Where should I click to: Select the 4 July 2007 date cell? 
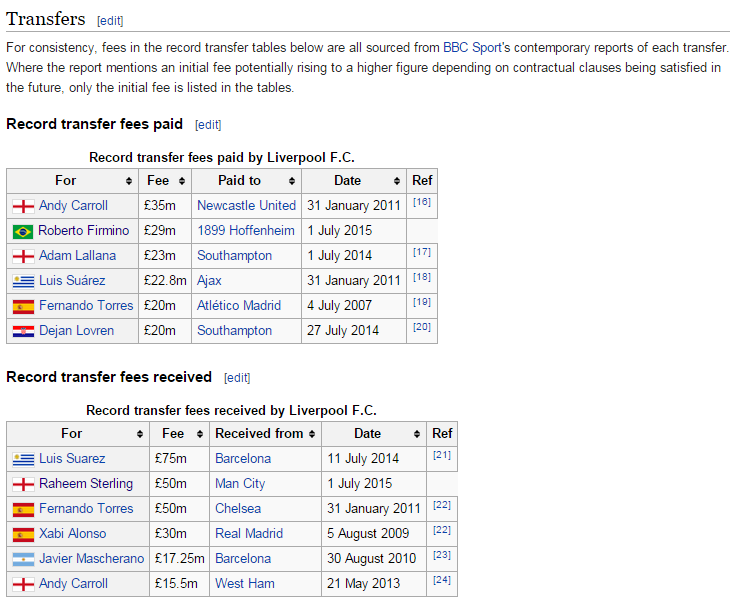(353, 306)
